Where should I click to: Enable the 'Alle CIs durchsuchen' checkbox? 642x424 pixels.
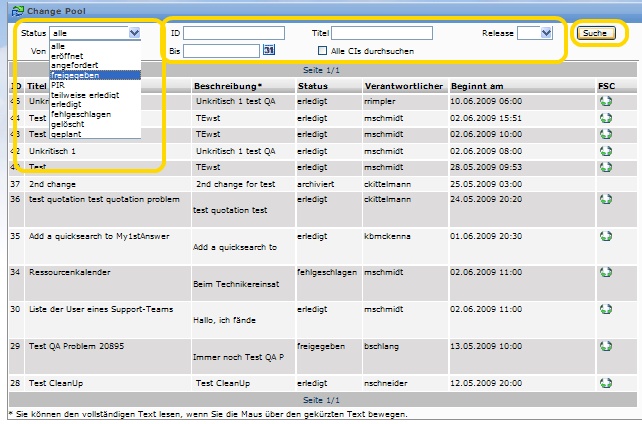322,50
